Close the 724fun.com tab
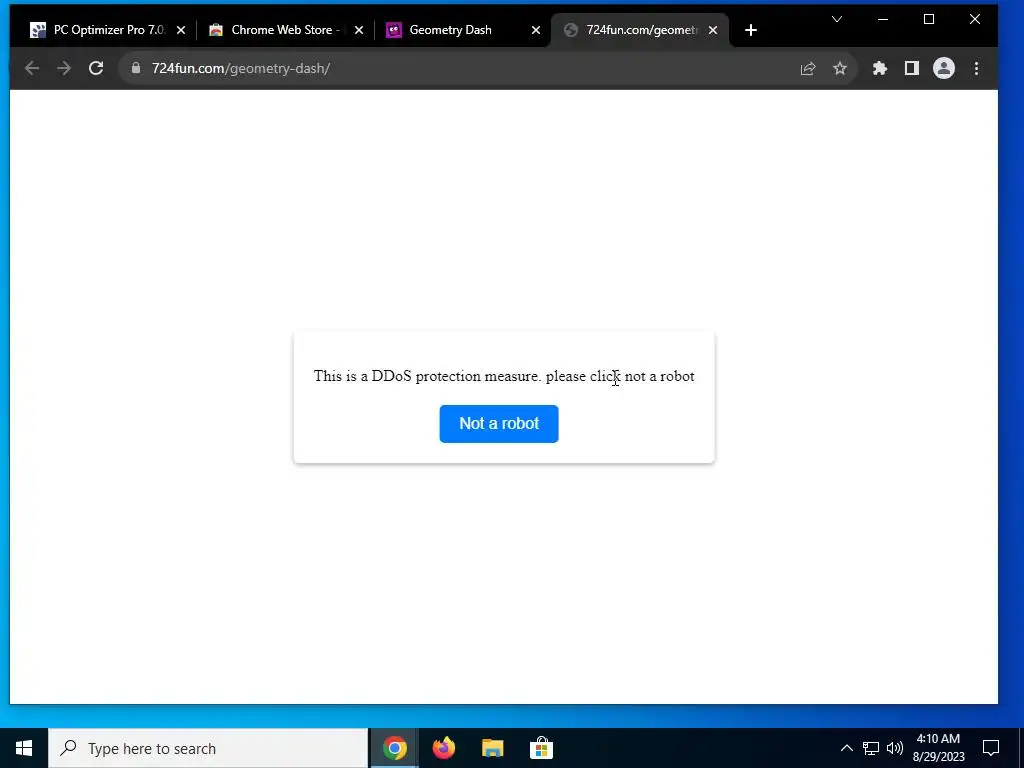This screenshot has height=768, width=1024. [x=713, y=30]
